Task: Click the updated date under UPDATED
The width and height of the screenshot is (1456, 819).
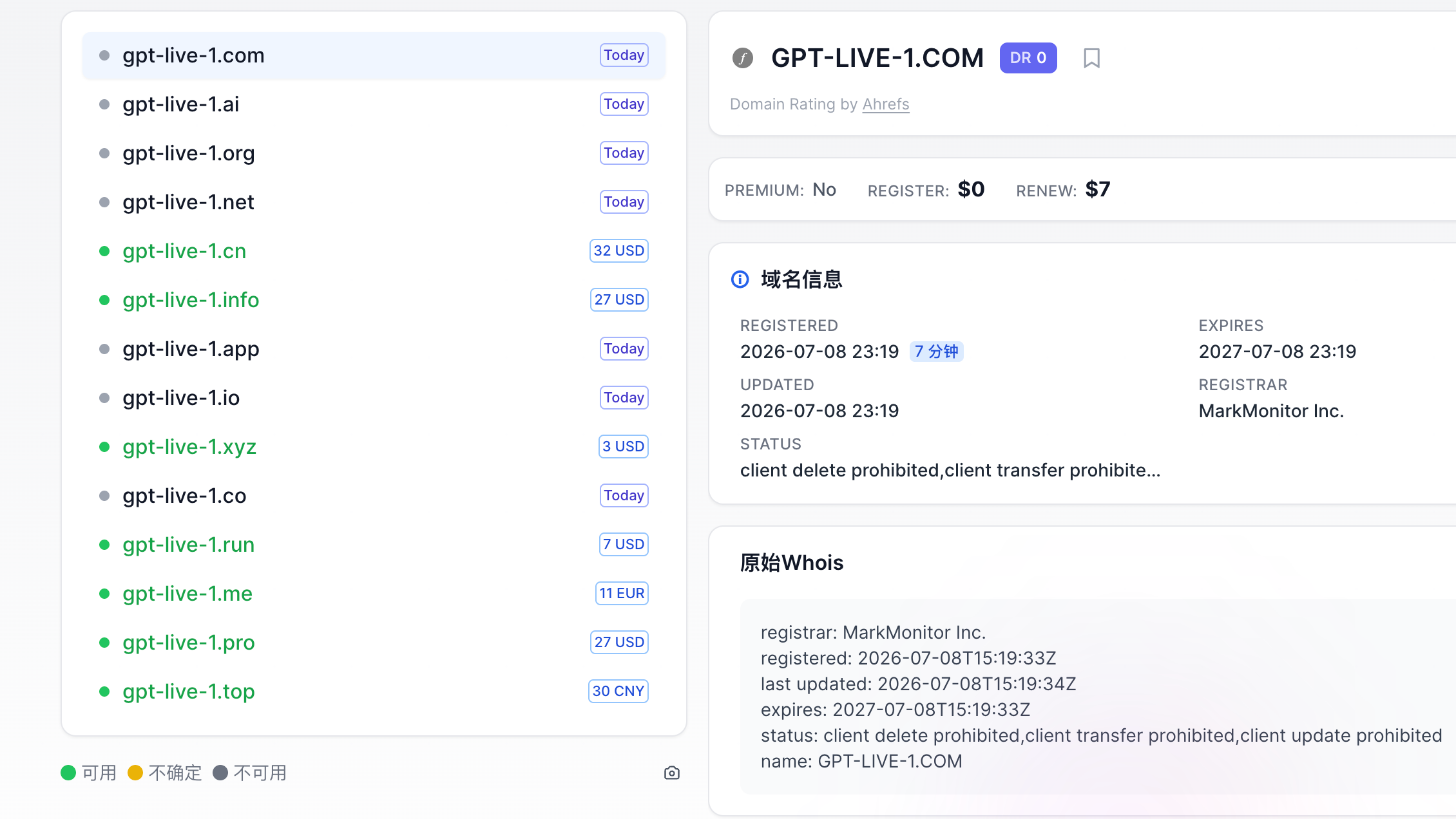Action: pyautogui.click(x=819, y=411)
